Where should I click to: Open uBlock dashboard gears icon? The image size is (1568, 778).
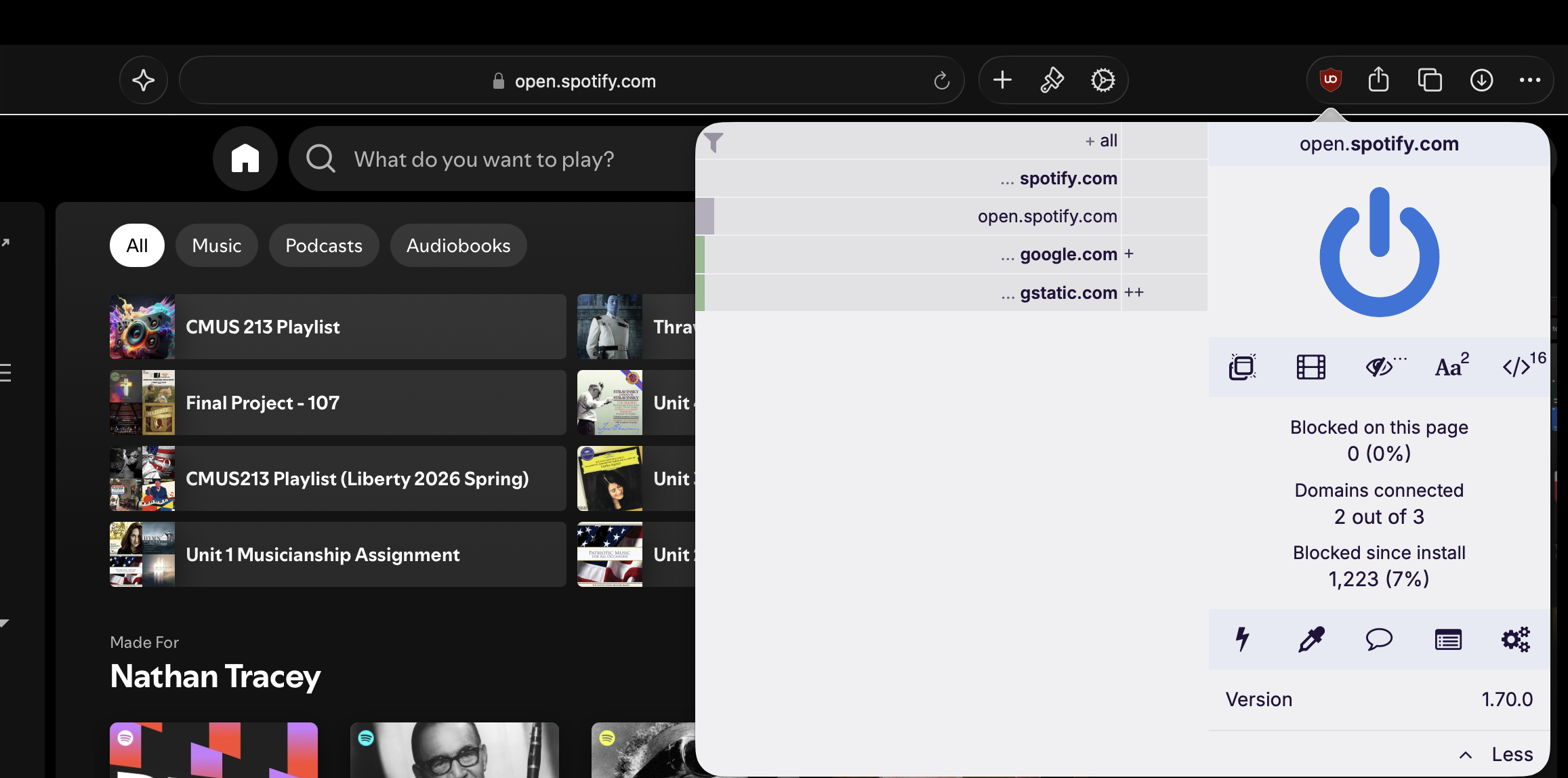[1516, 639]
